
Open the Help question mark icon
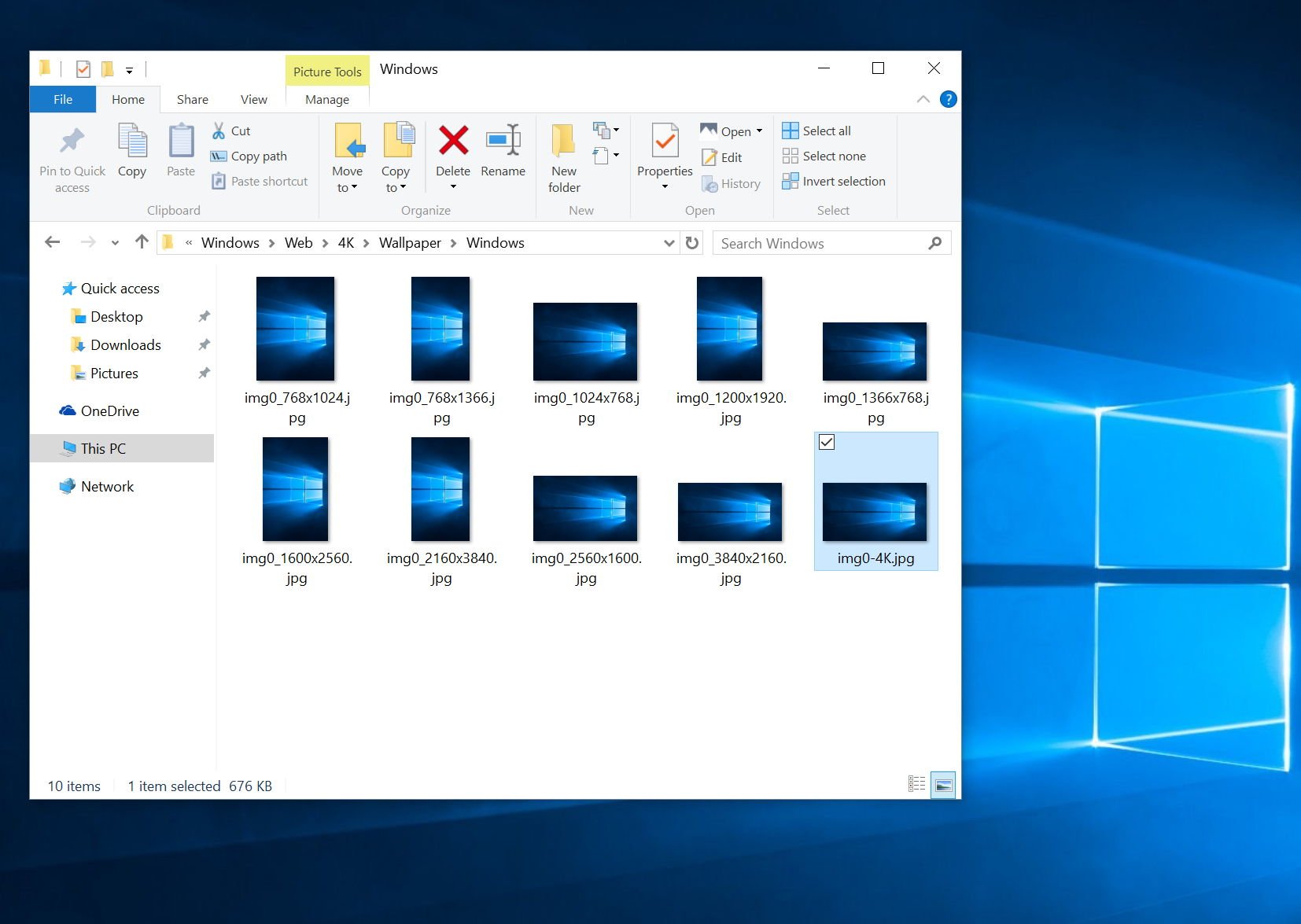click(x=949, y=99)
